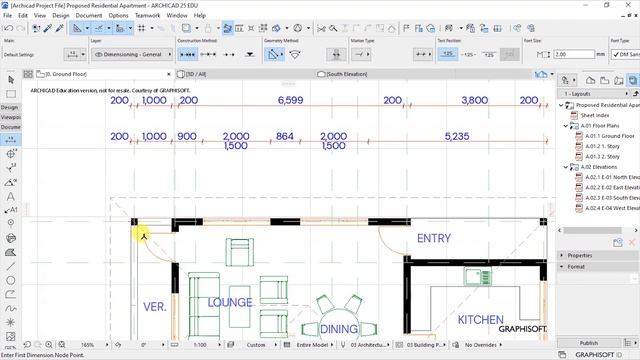Toggle the Guide Lines triangle icon

pos(77,28)
